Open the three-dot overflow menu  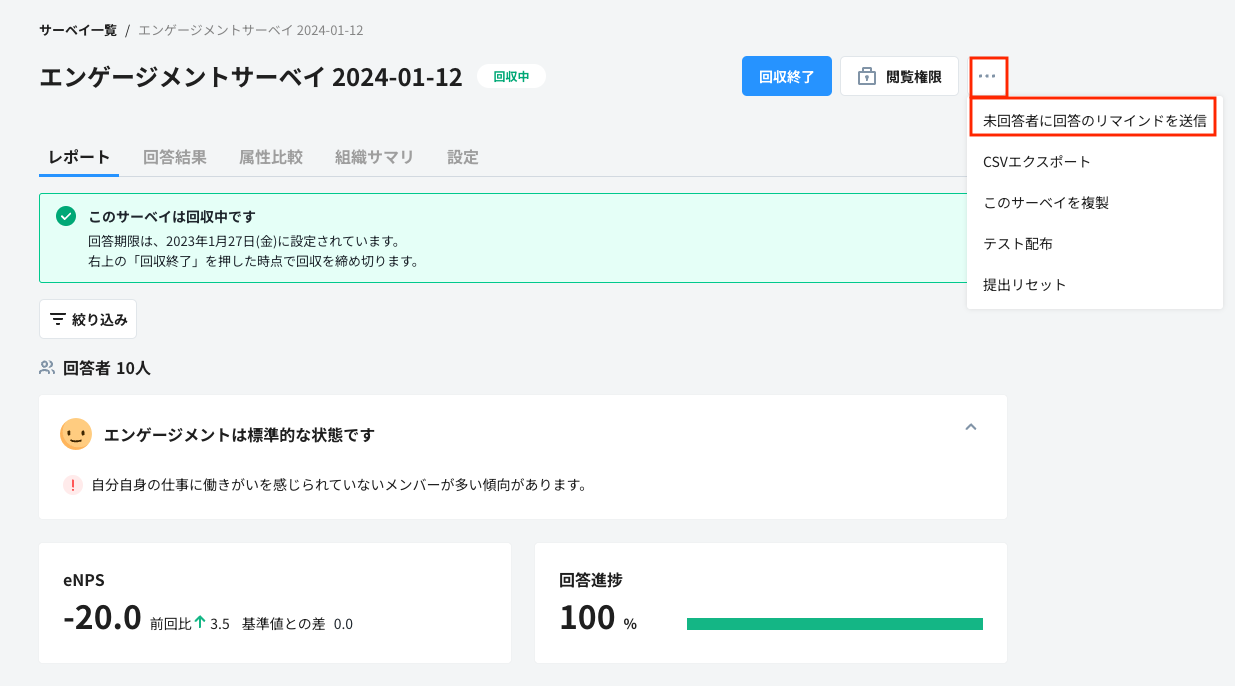[988, 76]
